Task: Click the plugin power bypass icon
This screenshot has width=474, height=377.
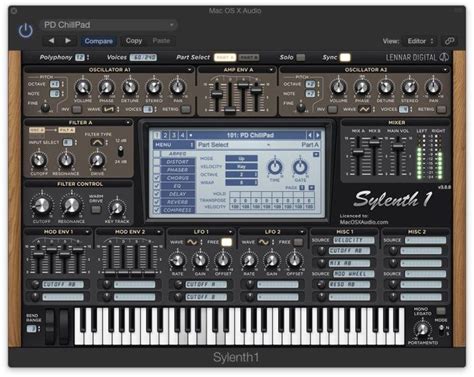Action: coord(25,30)
